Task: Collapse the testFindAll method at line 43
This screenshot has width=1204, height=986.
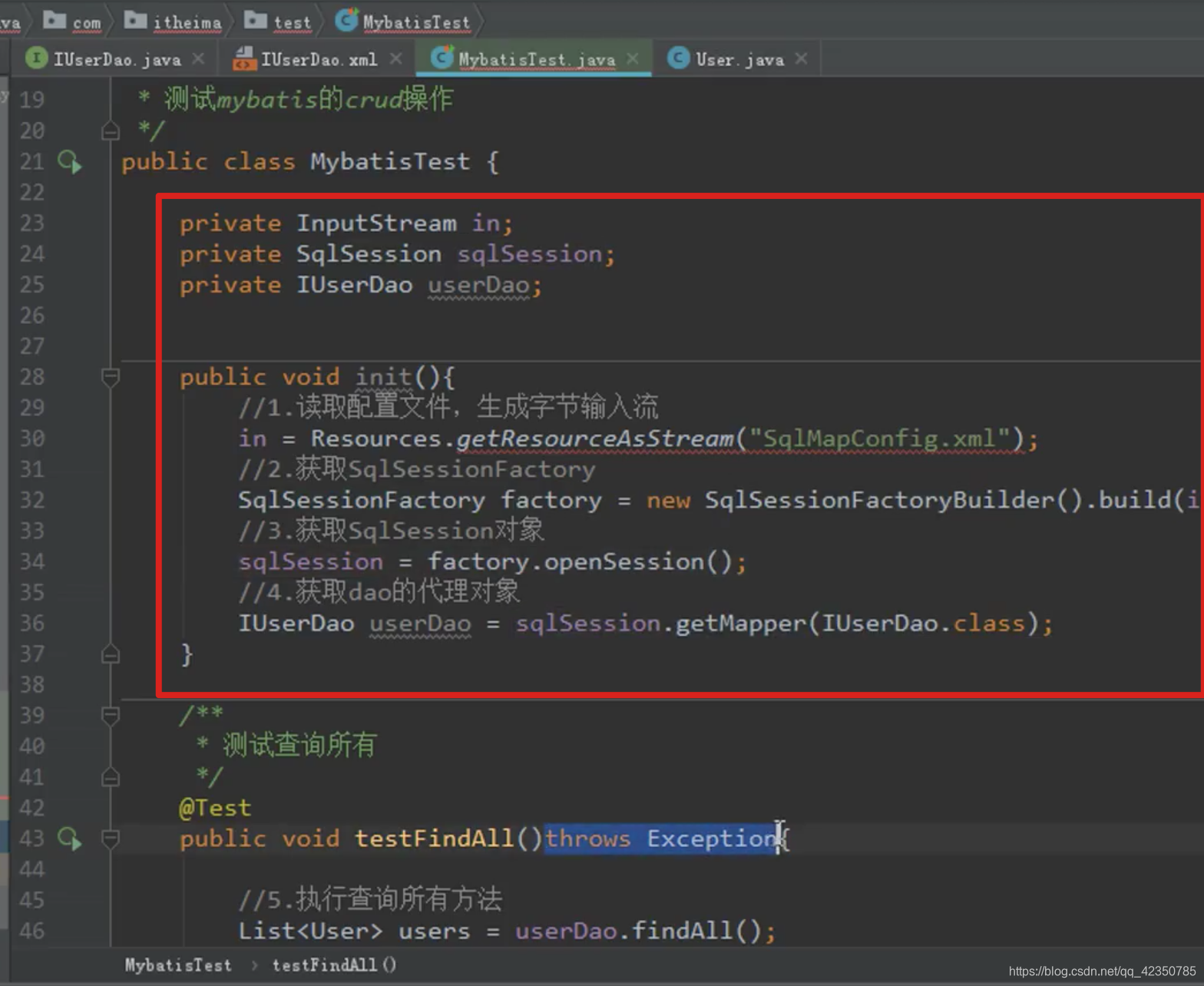Action: 111,839
